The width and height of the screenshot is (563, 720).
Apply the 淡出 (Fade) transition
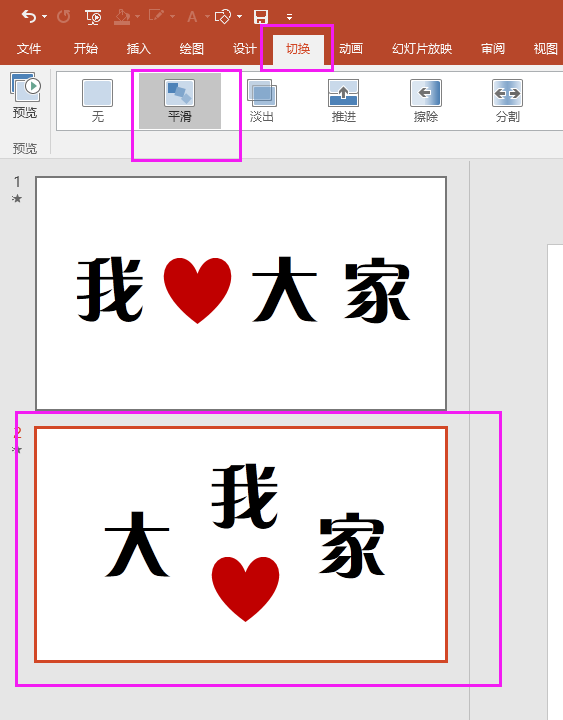[x=262, y=101]
